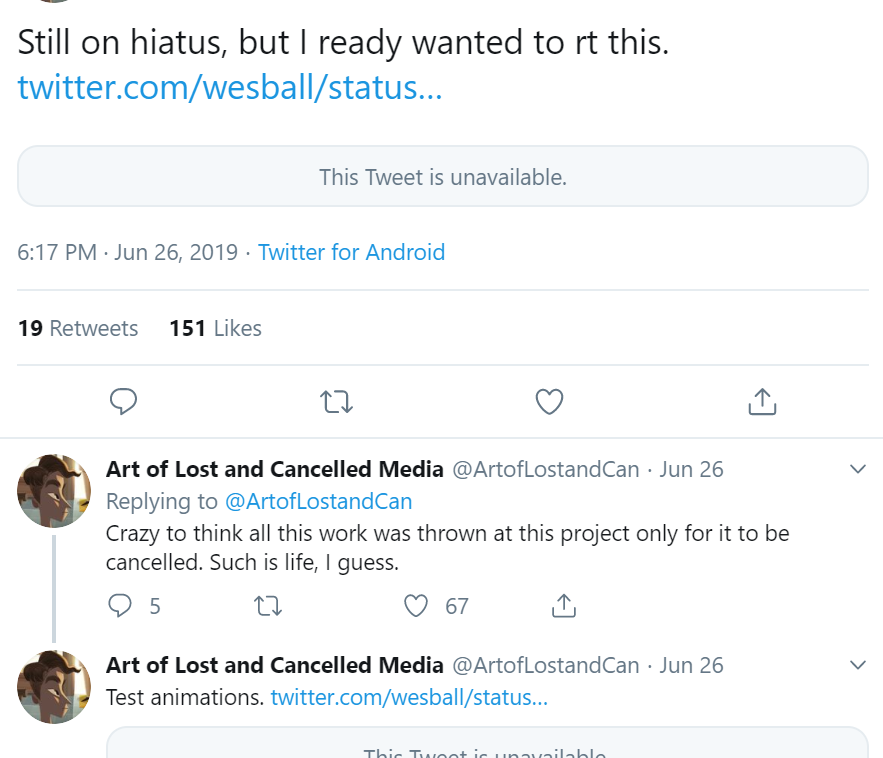
Task: Click the @ArtofLostandCan mention in 'Replying to'
Action: click(319, 501)
